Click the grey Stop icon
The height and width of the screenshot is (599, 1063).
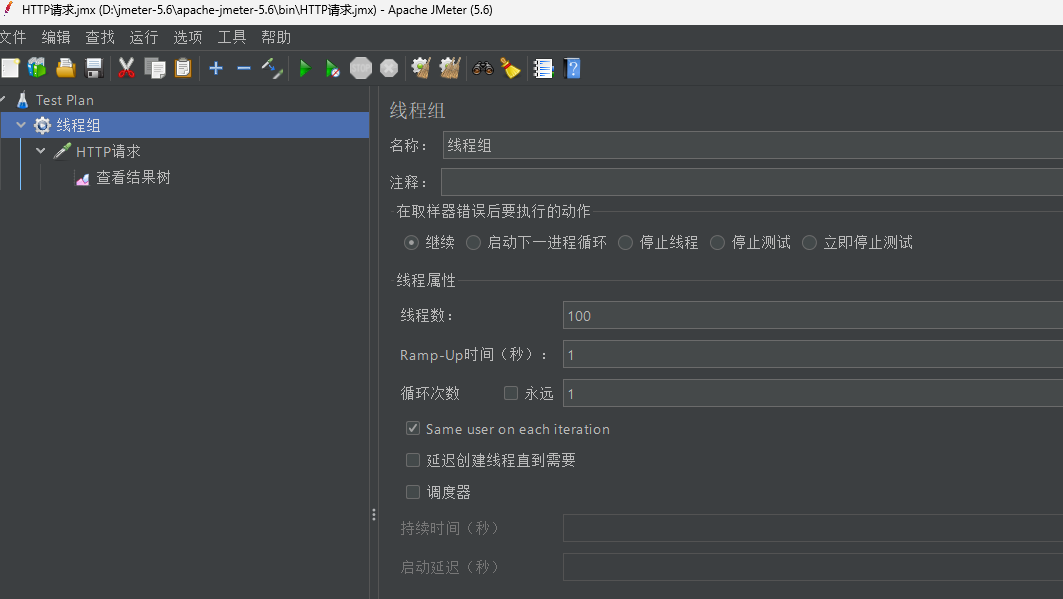pos(361,68)
